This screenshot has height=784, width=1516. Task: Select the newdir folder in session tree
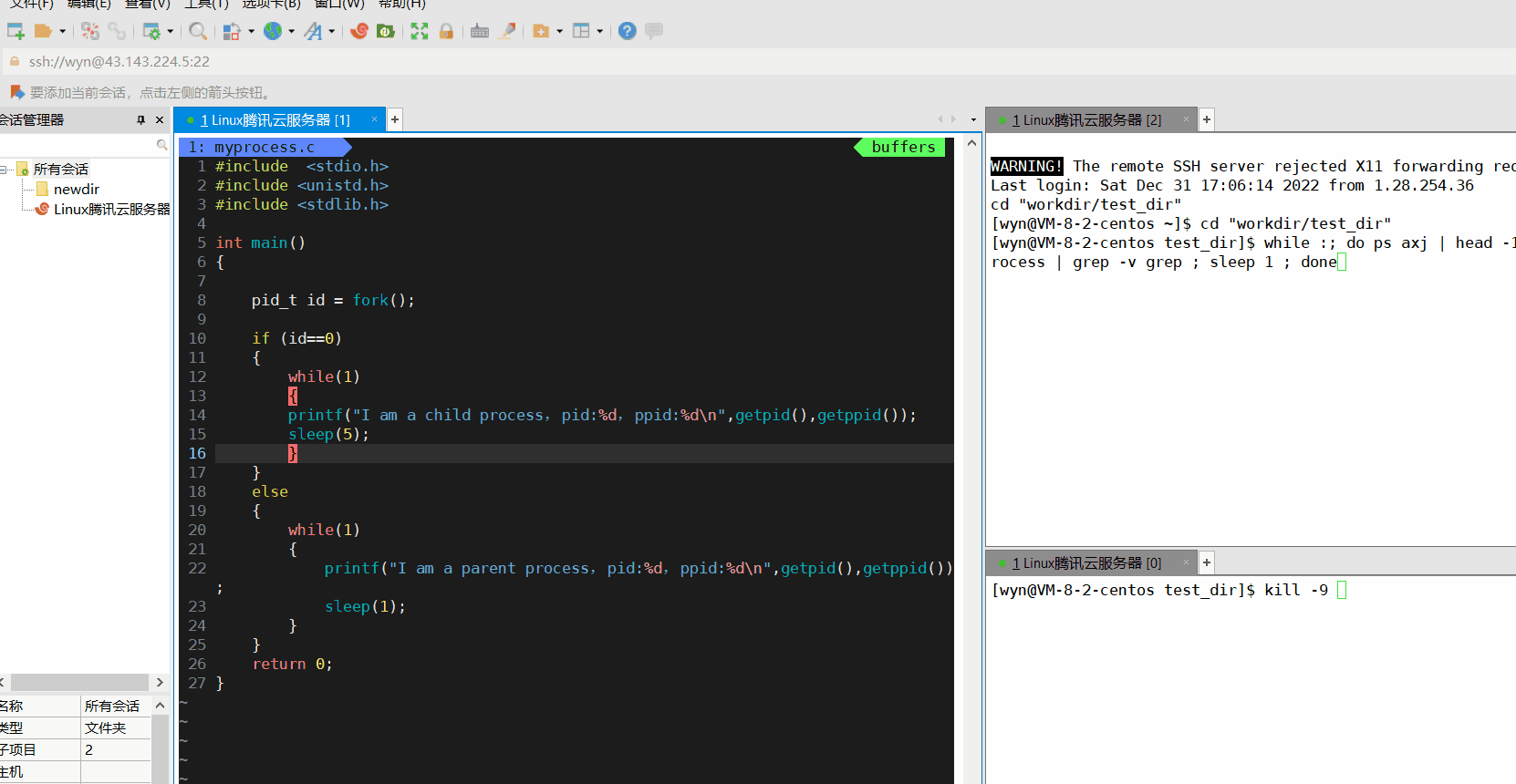point(77,190)
